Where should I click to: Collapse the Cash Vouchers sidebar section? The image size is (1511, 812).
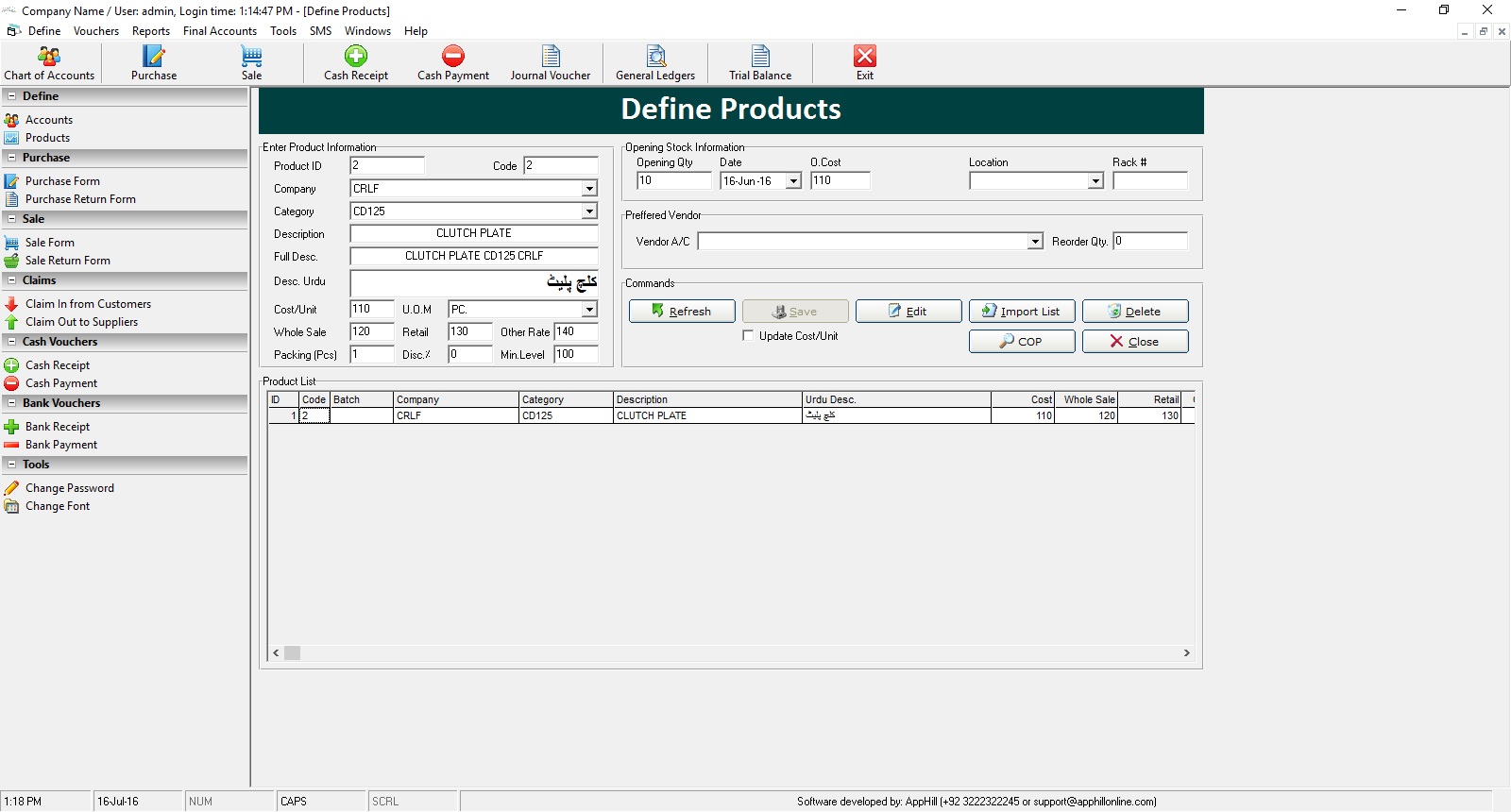click(x=12, y=342)
